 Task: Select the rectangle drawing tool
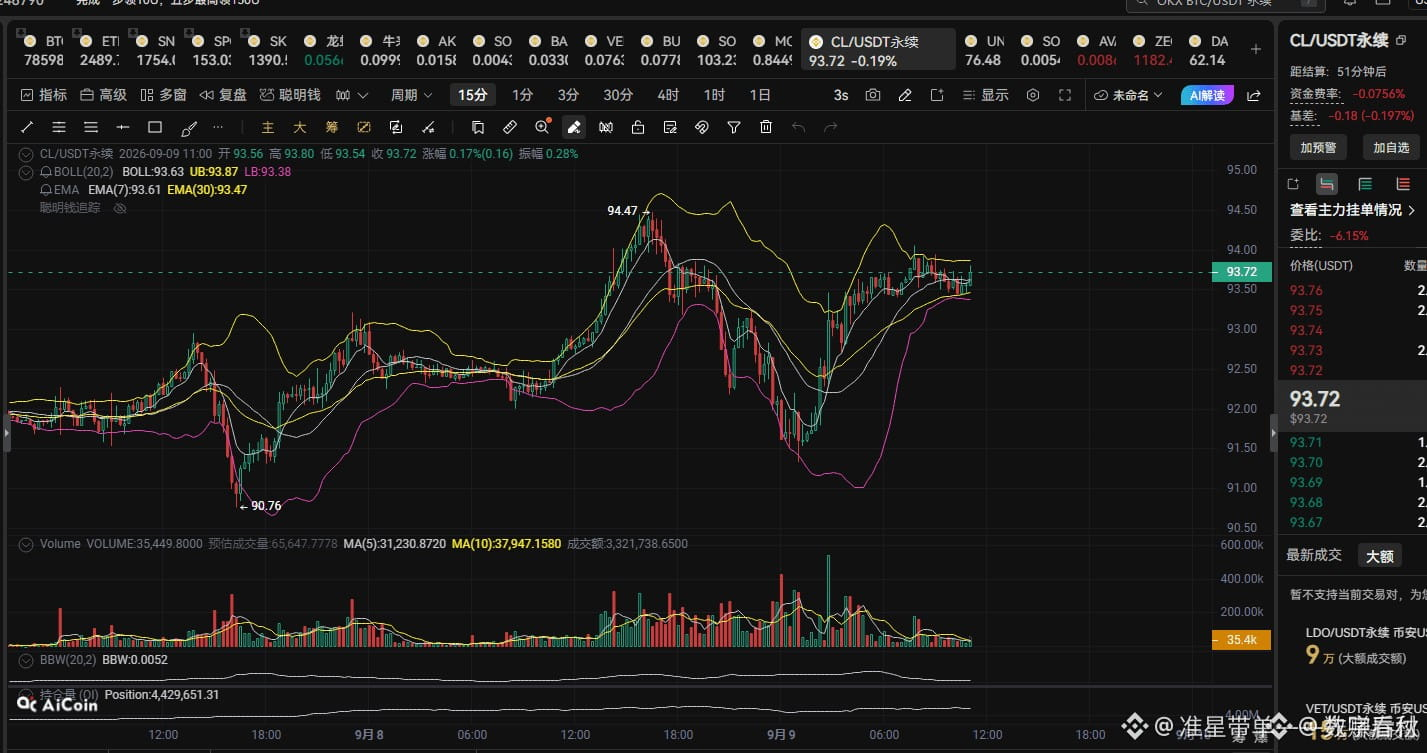(155, 127)
